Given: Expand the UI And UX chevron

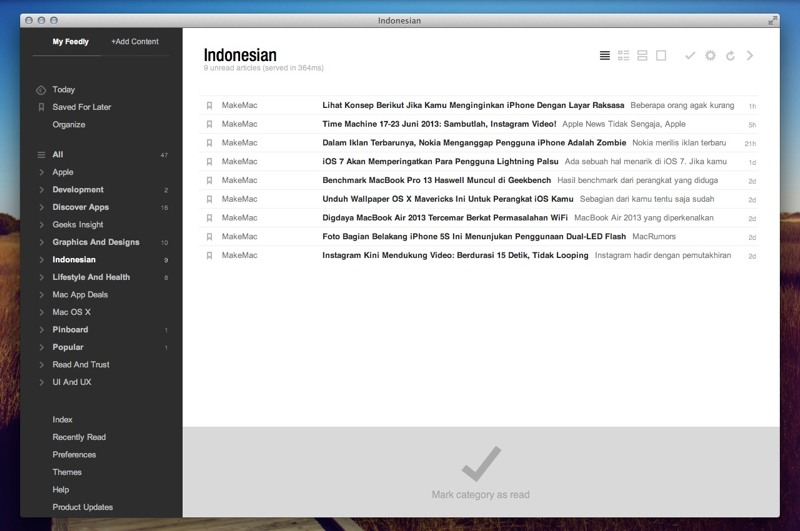Looking at the screenshot, I should 41,382.
